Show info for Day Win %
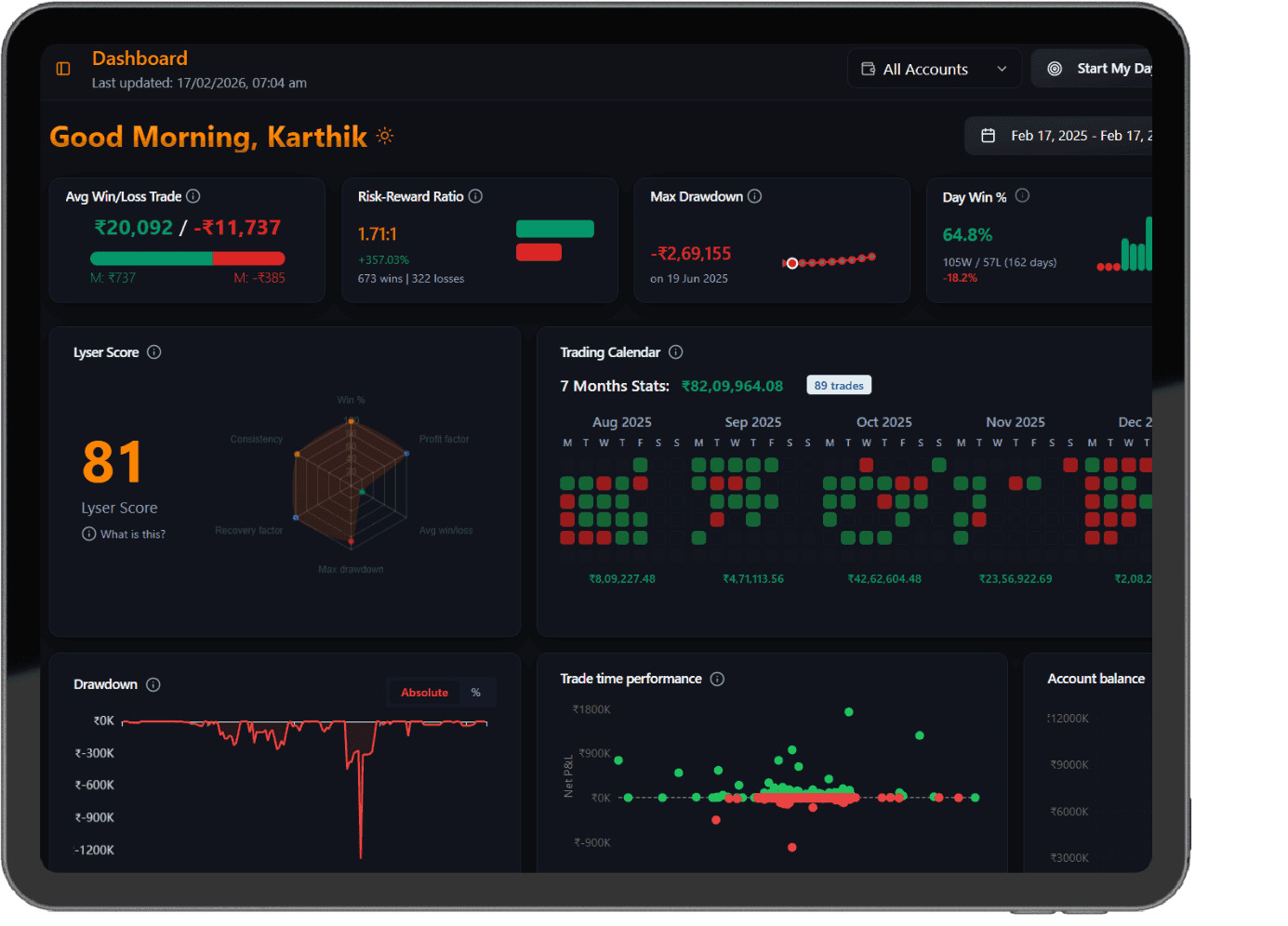This screenshot has height=926, width=1288. pos(1022,195)
